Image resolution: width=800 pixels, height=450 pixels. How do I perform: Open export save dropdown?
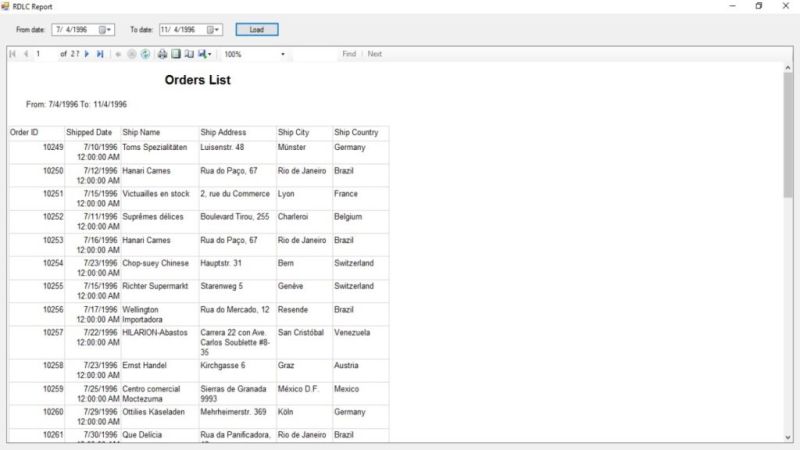point(205,54)
